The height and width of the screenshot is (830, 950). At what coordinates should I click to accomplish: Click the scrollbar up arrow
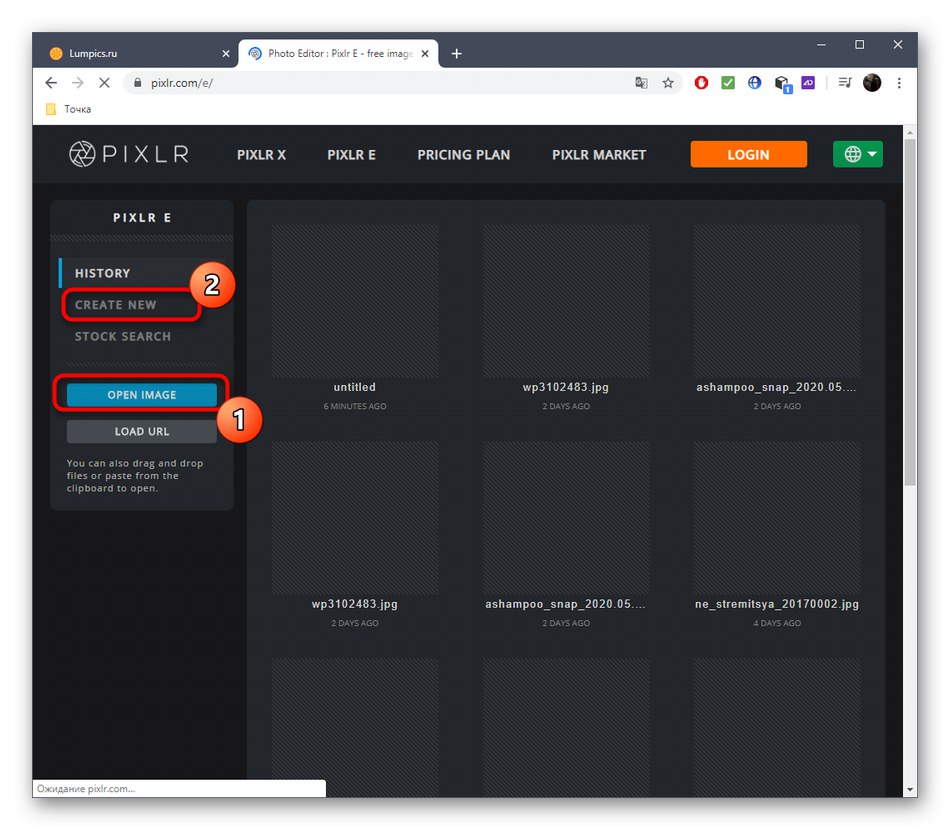tap(909, 131)
